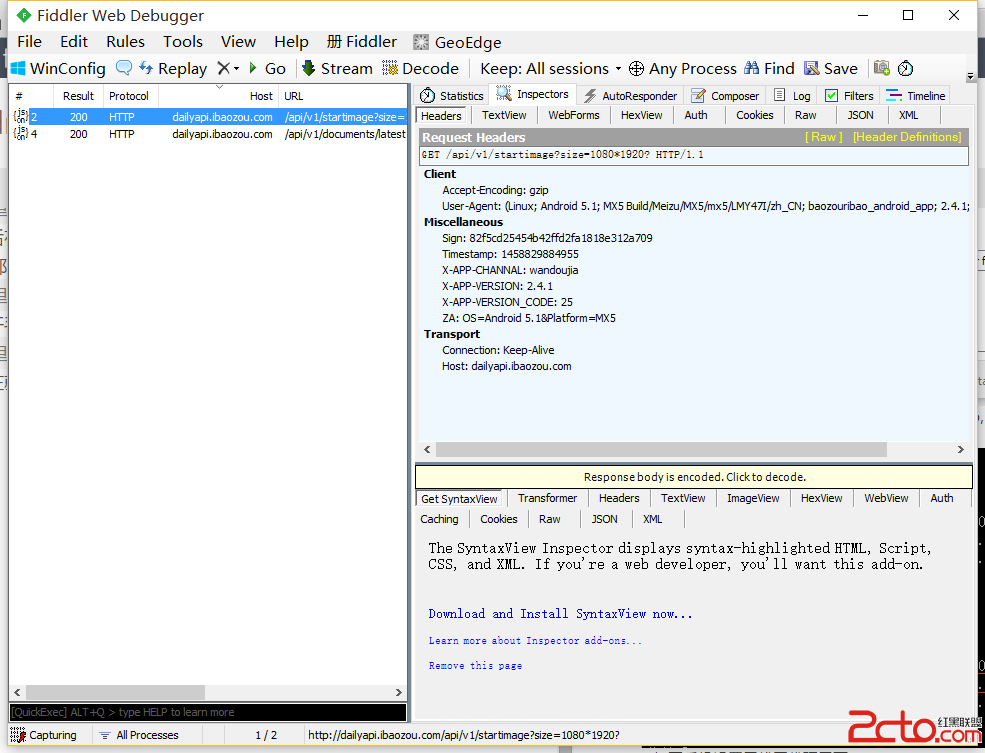Save sessions with the Save button
985x753 pixels.
pos(830,68)
